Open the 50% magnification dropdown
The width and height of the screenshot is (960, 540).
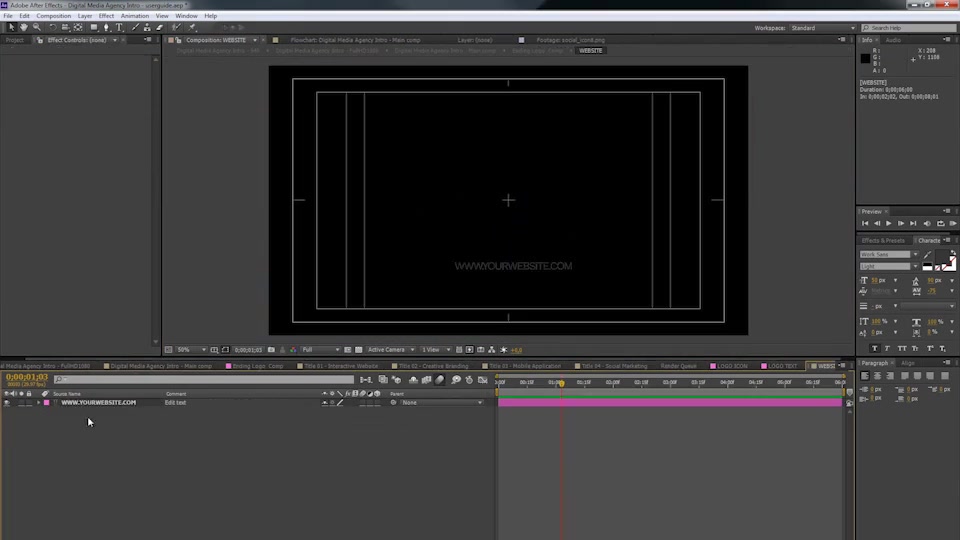tap(192, 350)
